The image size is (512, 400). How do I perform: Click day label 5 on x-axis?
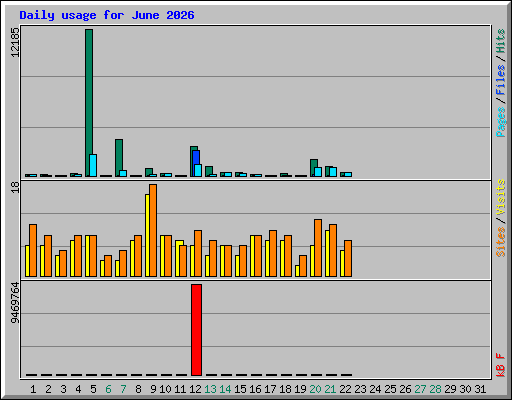click(93, 389)
